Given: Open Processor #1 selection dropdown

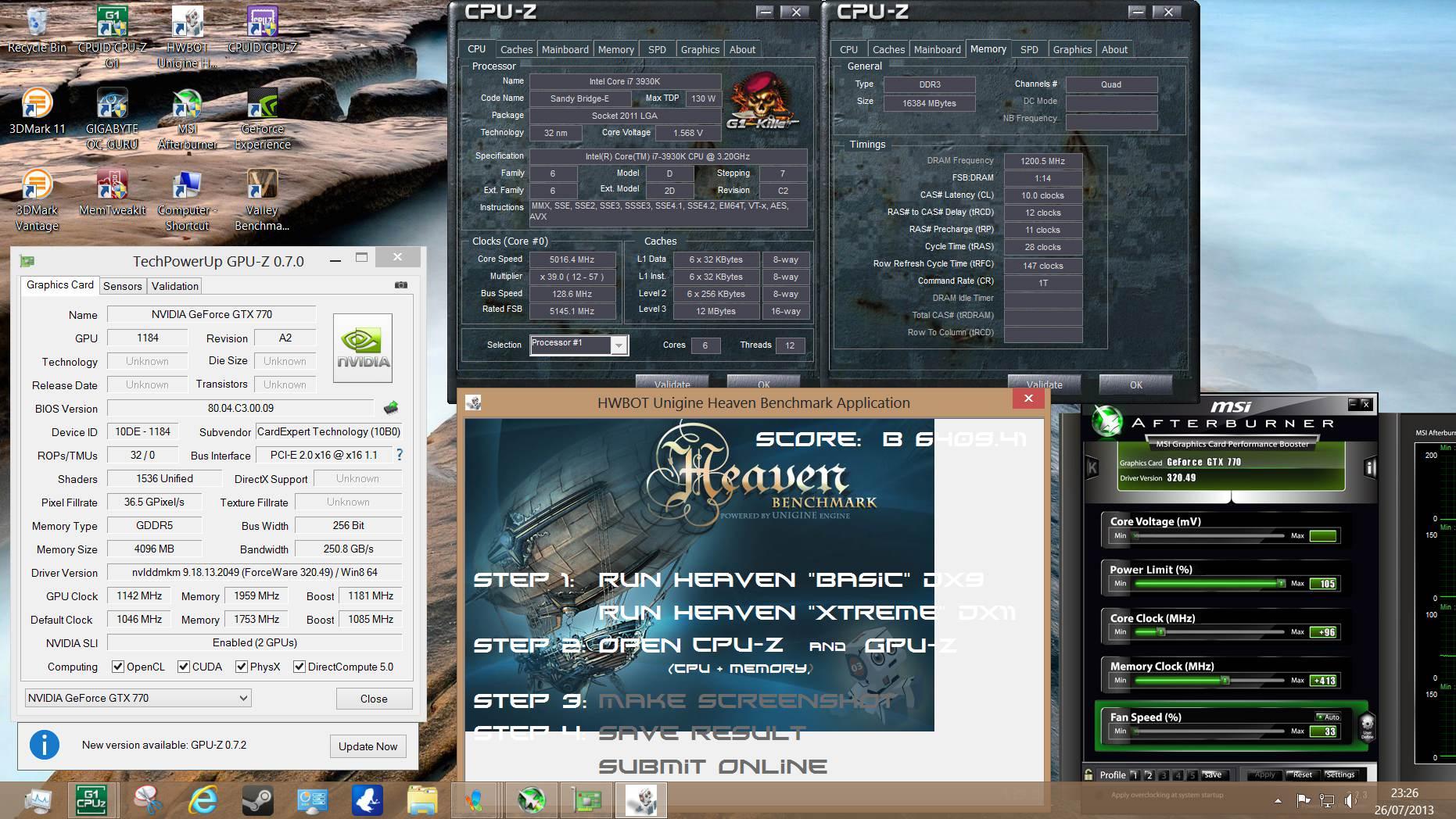Looking at the screenshot, I should (x=579, y=345).
